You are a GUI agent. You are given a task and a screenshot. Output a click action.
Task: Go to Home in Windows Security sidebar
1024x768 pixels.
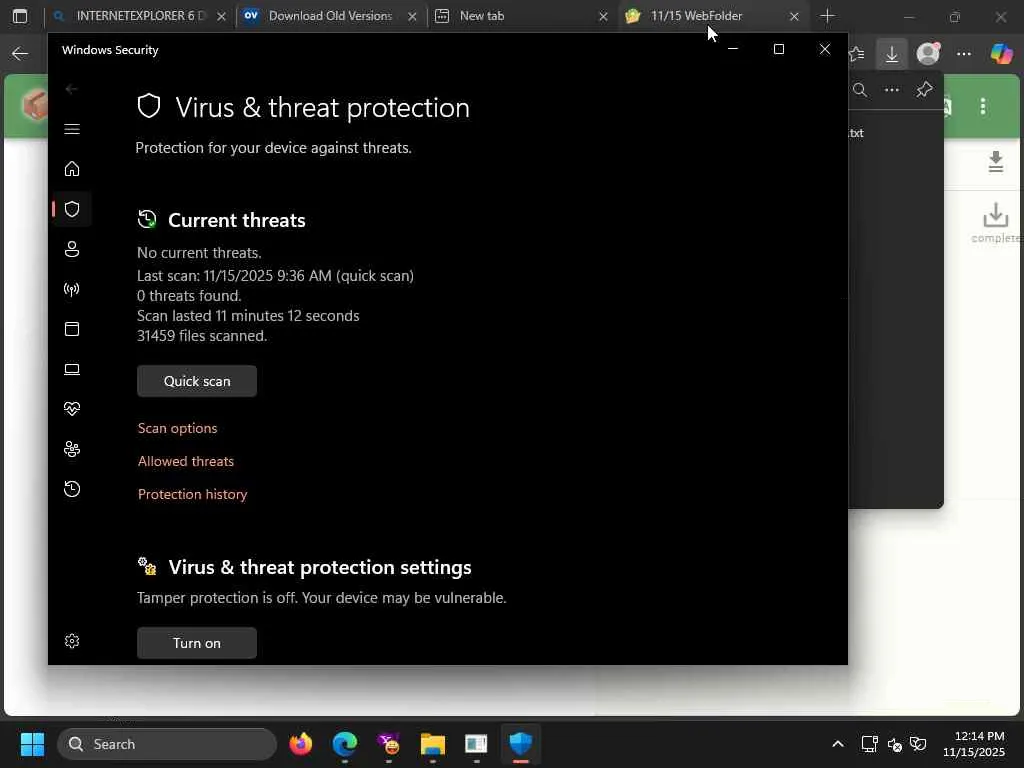[x=72, y=168]
